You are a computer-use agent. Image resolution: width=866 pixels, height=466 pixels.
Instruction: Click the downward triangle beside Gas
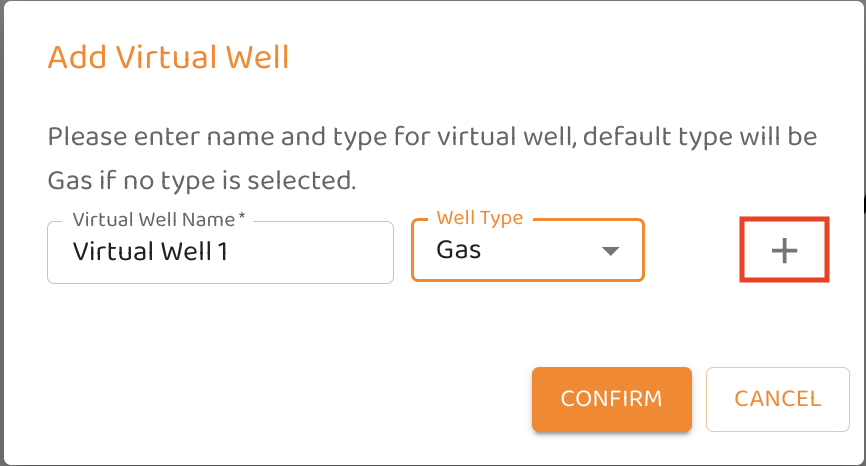point(610,251)
